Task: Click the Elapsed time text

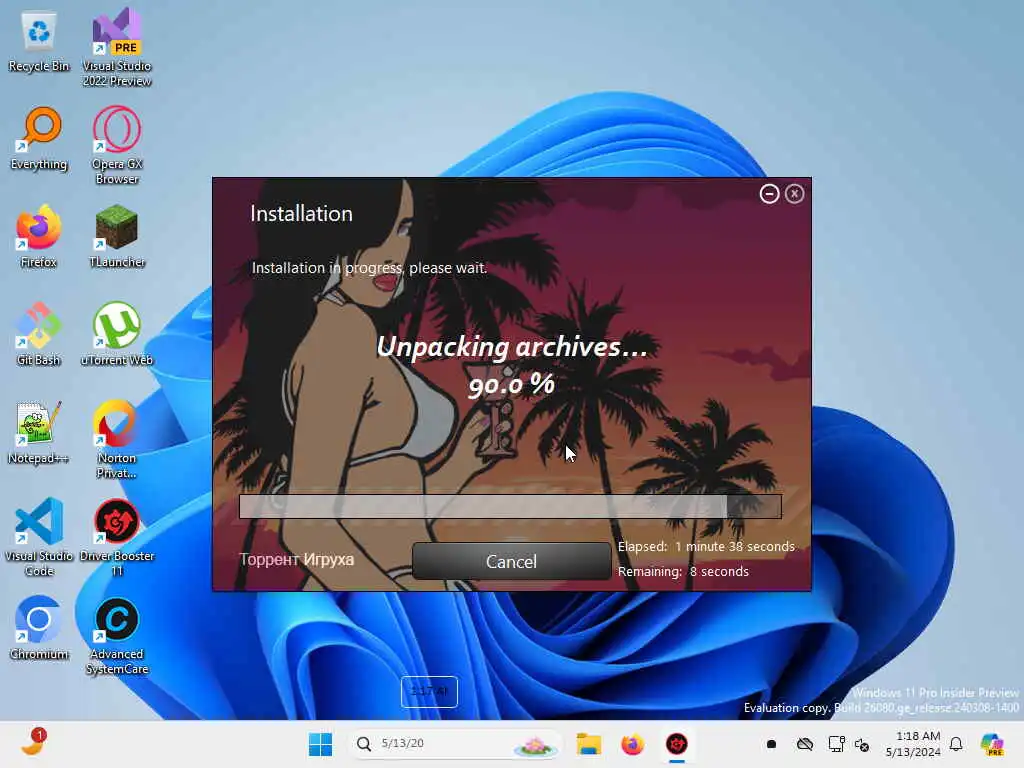Action: 706,547
